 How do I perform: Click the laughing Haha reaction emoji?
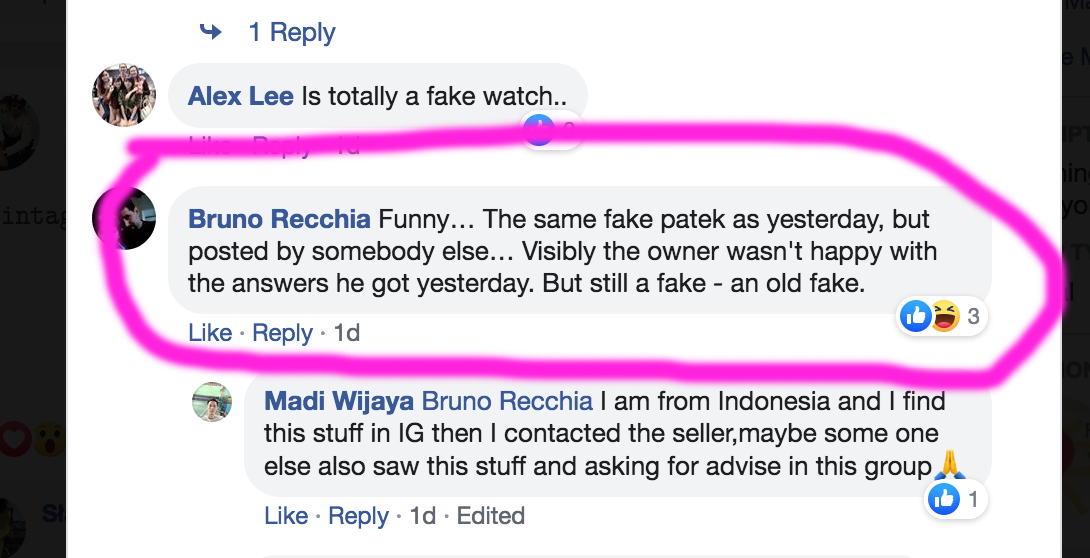(x=943, y=318)
